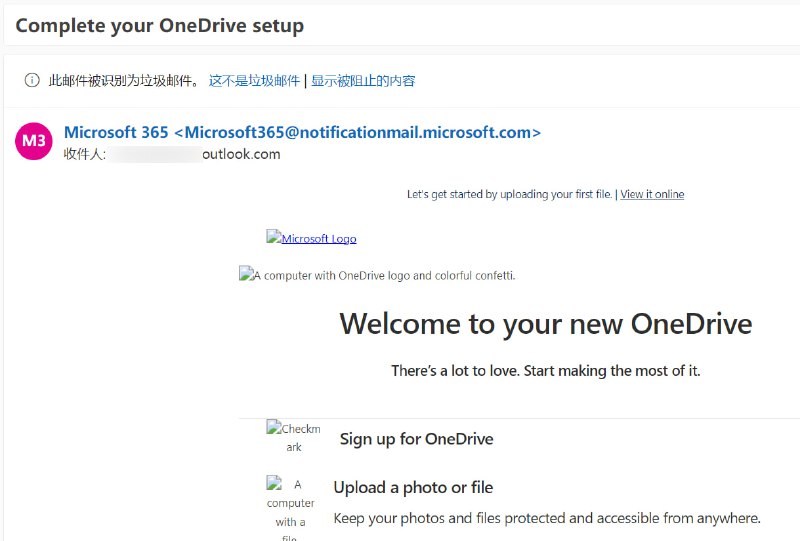
Task: Click "Let's get started by uploading" preheader text
Action: click(x=510, y=194)
